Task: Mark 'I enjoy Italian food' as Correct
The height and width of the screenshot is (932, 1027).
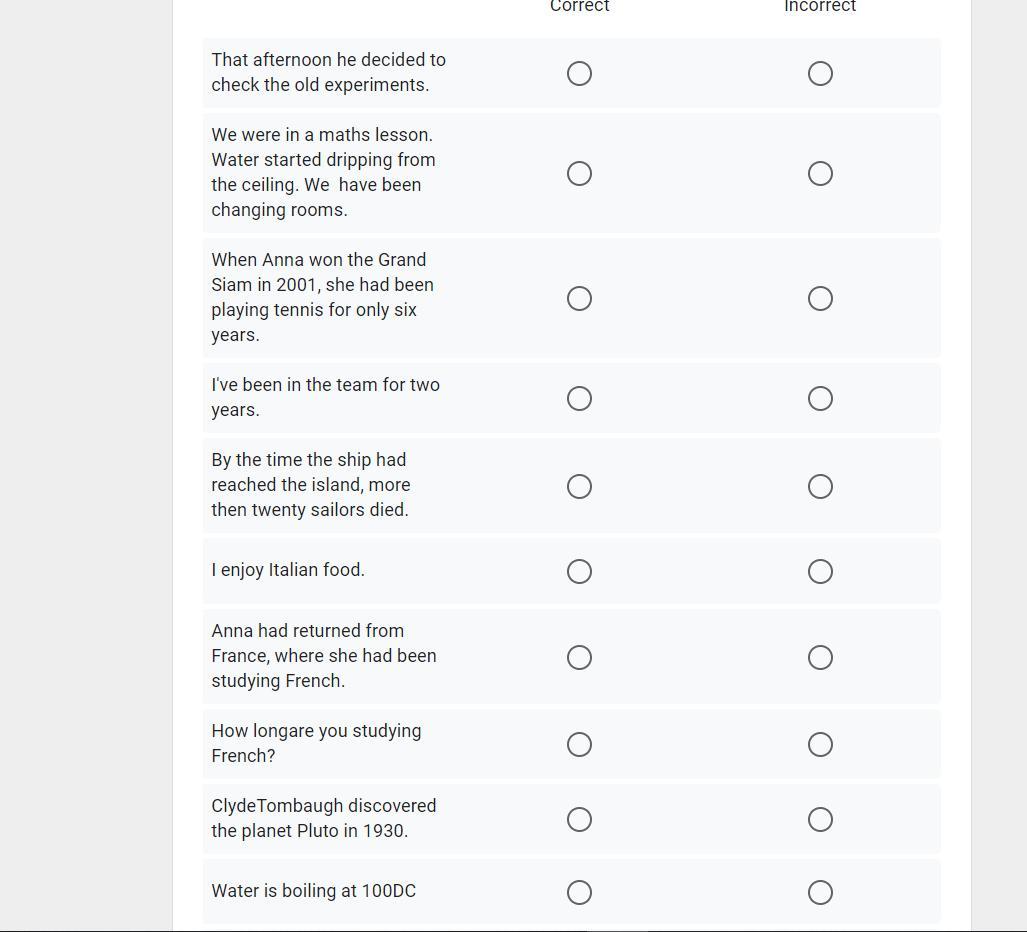Action: click(x=579, y=572)
